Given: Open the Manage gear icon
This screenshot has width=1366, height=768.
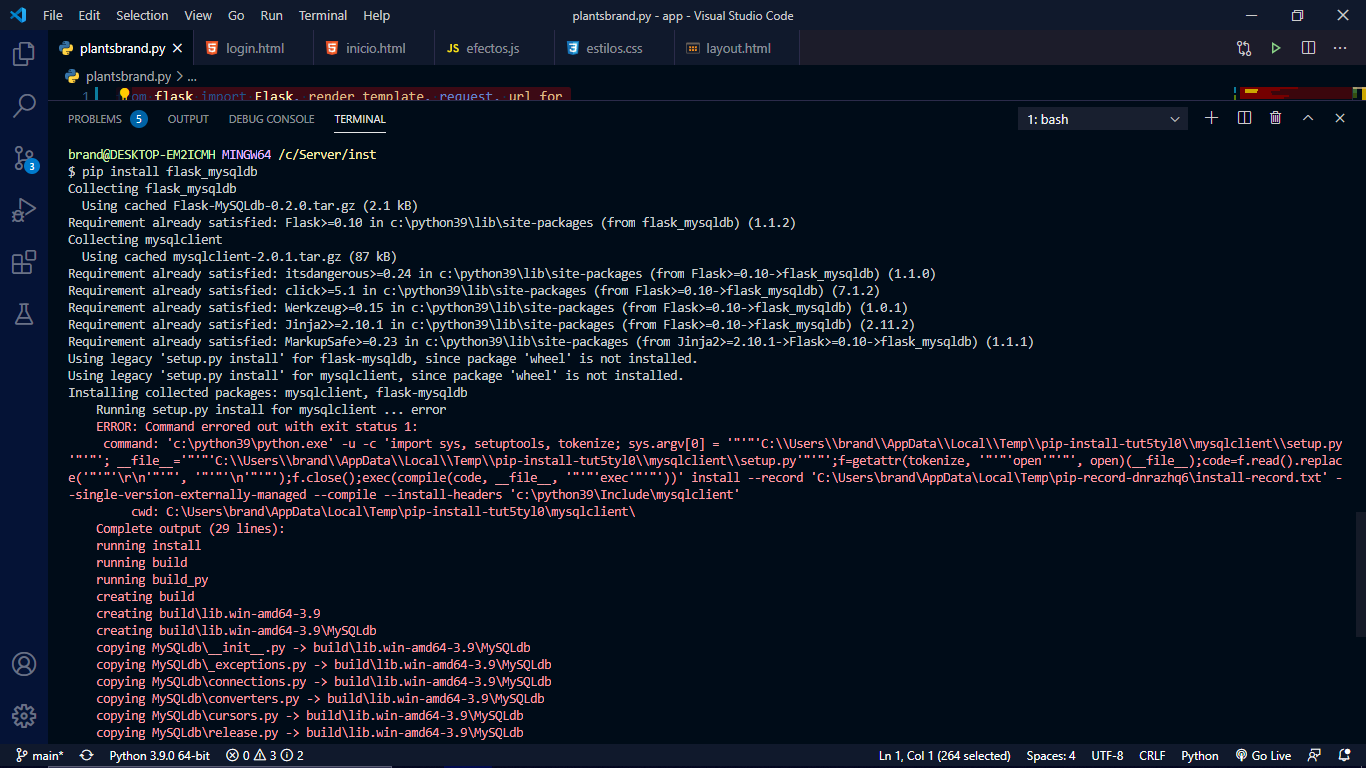Looking at the screenshot, I should [24, 716].
